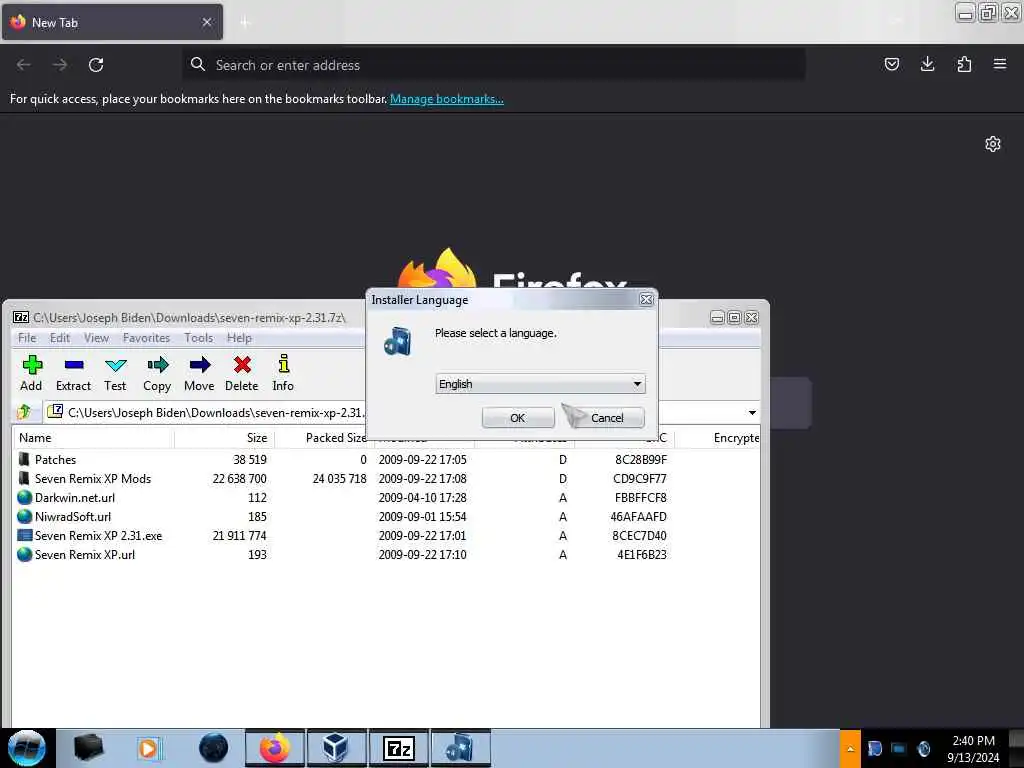Select the NiwradSoft.url file
The height and width of the screenshot is (768, 1024).
pos(385,517)
